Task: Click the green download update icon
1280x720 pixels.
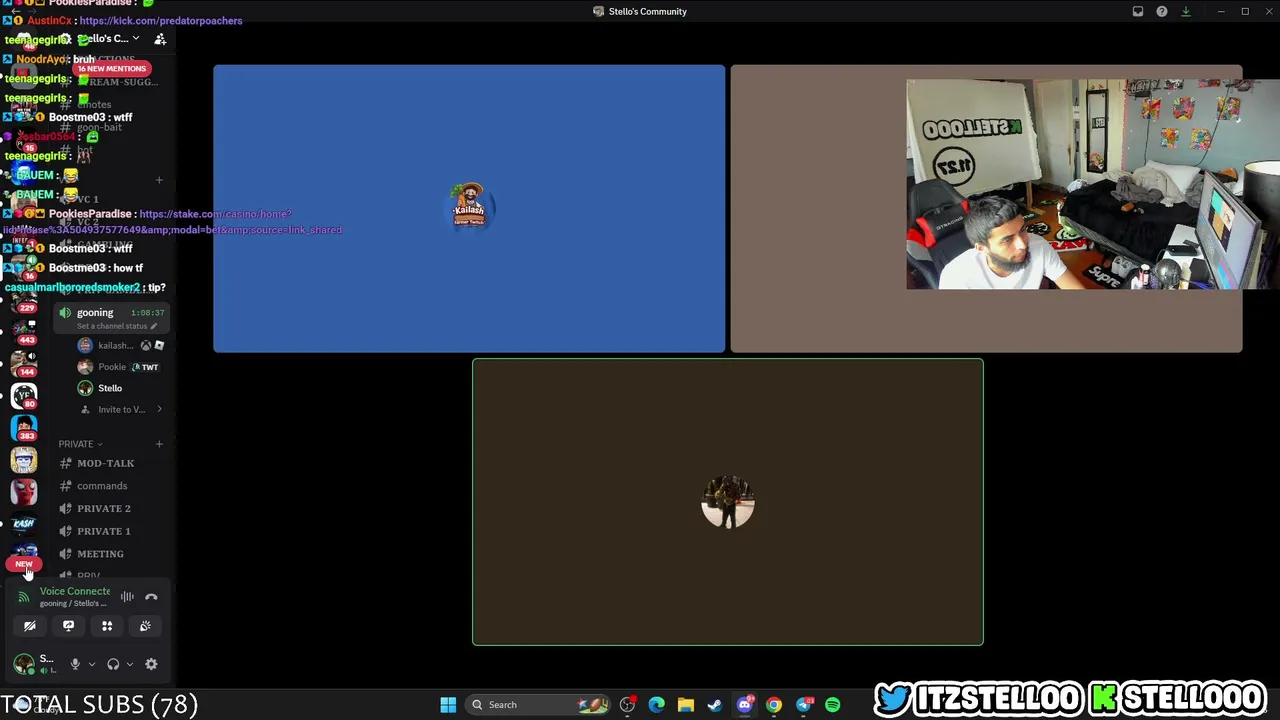Action: click(1186, 12)
